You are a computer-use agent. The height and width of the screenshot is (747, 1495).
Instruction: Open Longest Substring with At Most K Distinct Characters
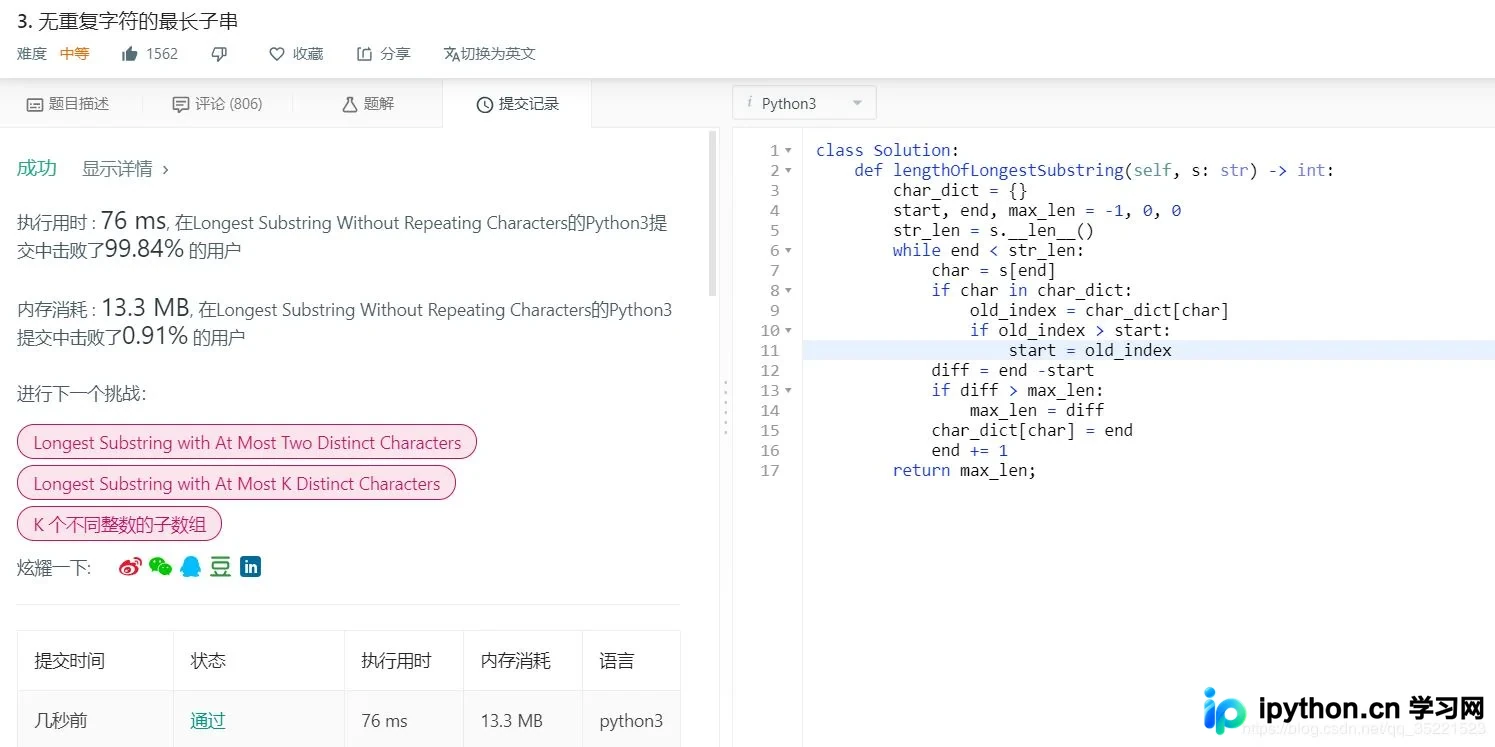coord(236,484)
